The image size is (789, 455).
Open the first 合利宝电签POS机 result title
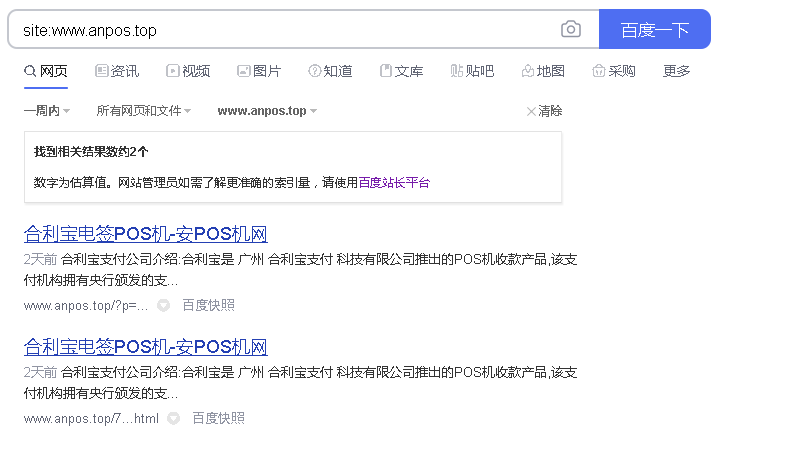pos(146,235)
